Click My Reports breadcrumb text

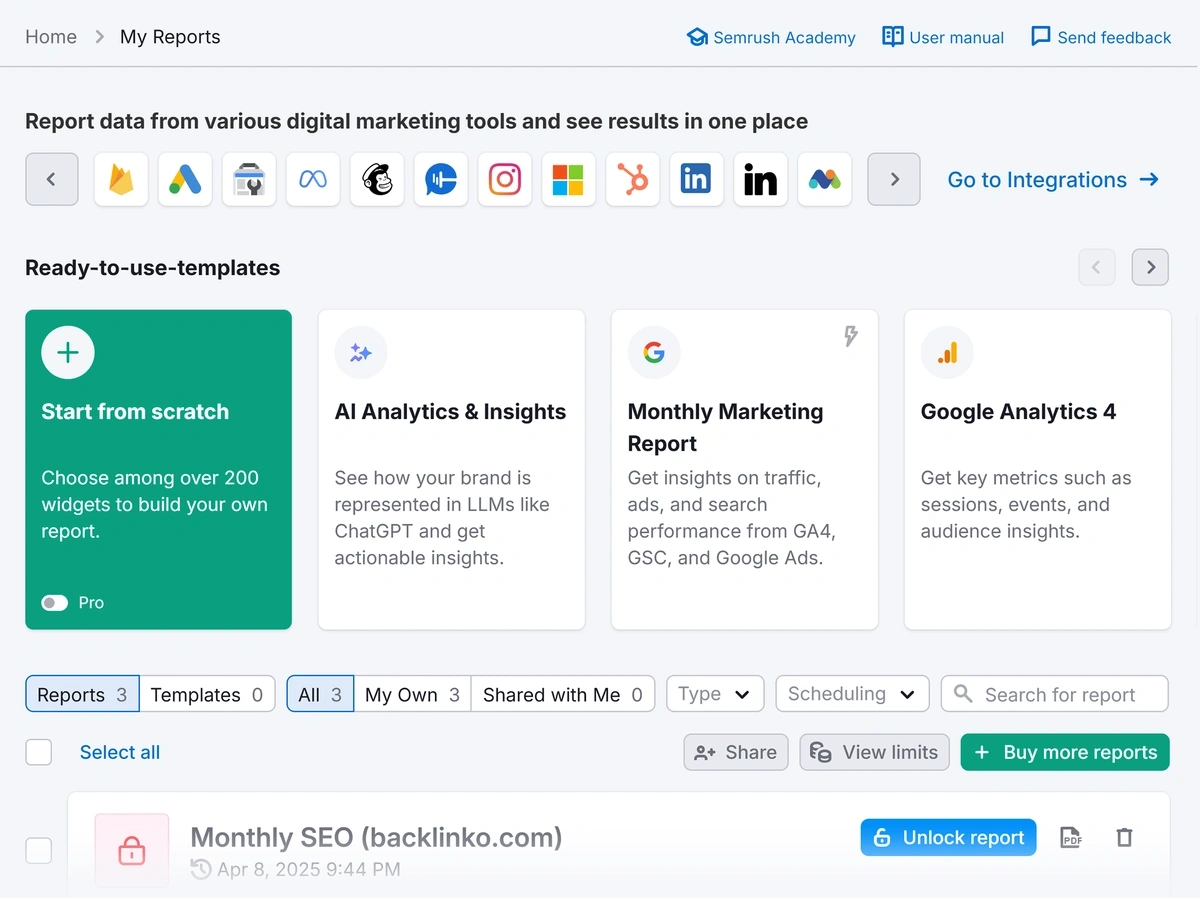tap(170, 37)
